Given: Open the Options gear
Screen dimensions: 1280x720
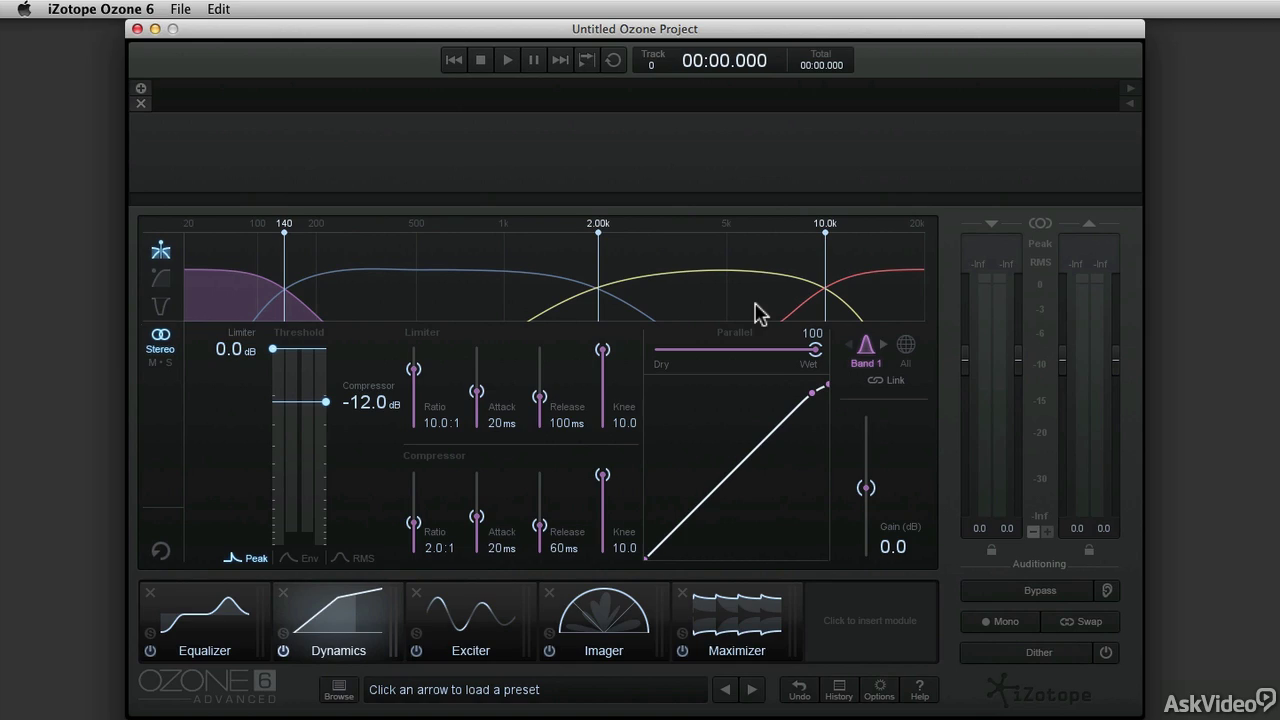Looking at the screenshot, I should (x=879, y=690).
